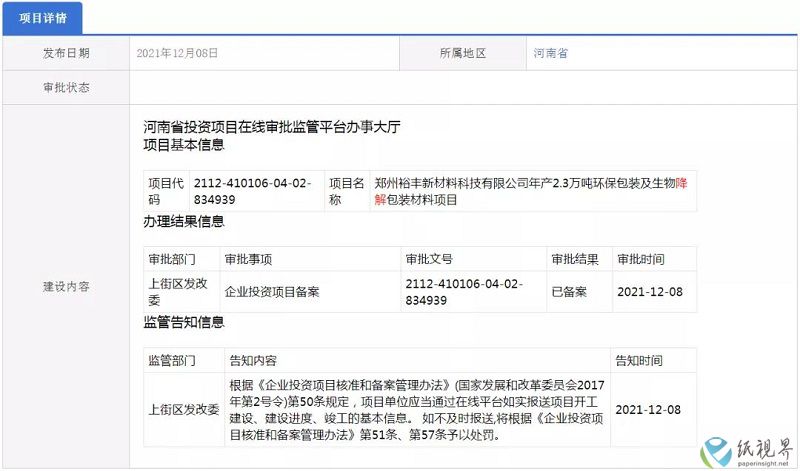Select 上街区发改委 in approval table
800x471 pixels.
(x=178, y=292)
